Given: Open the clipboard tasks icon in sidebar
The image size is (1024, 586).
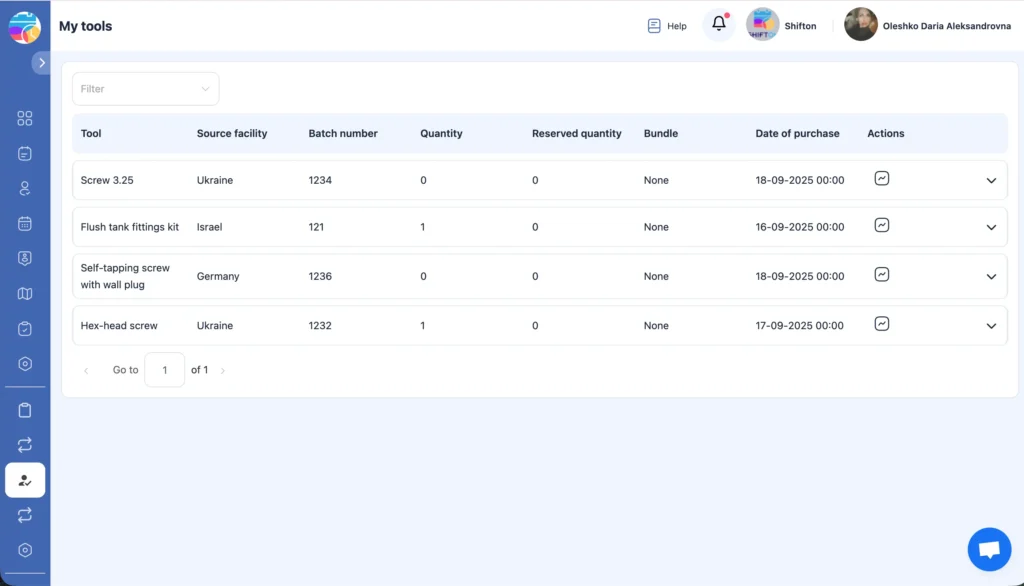Looking at the screenshot, I should click(24, 328).
